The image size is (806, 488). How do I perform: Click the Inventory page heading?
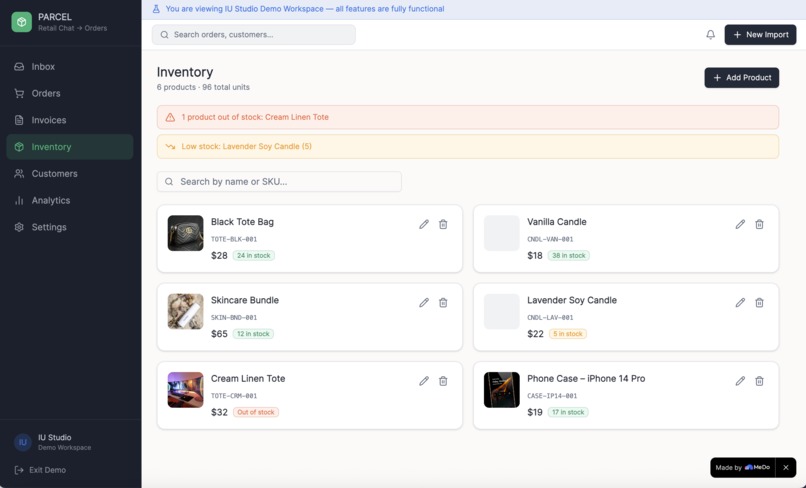(x=185, y=72)
